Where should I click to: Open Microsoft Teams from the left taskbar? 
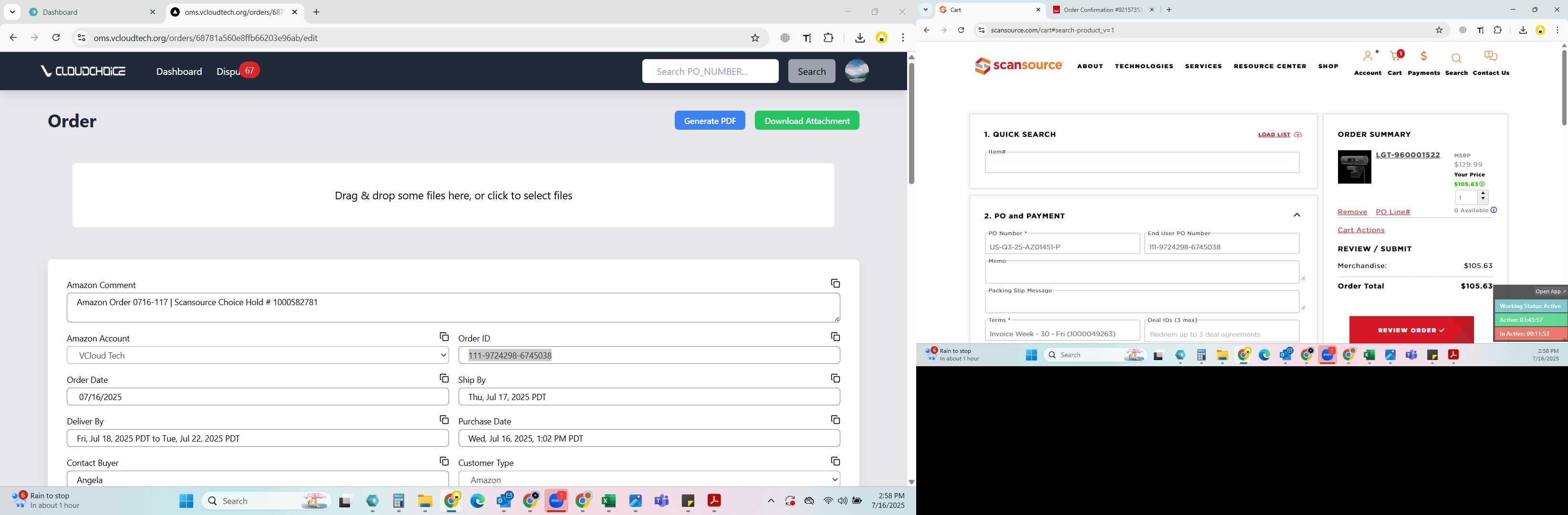click(661, 501)
